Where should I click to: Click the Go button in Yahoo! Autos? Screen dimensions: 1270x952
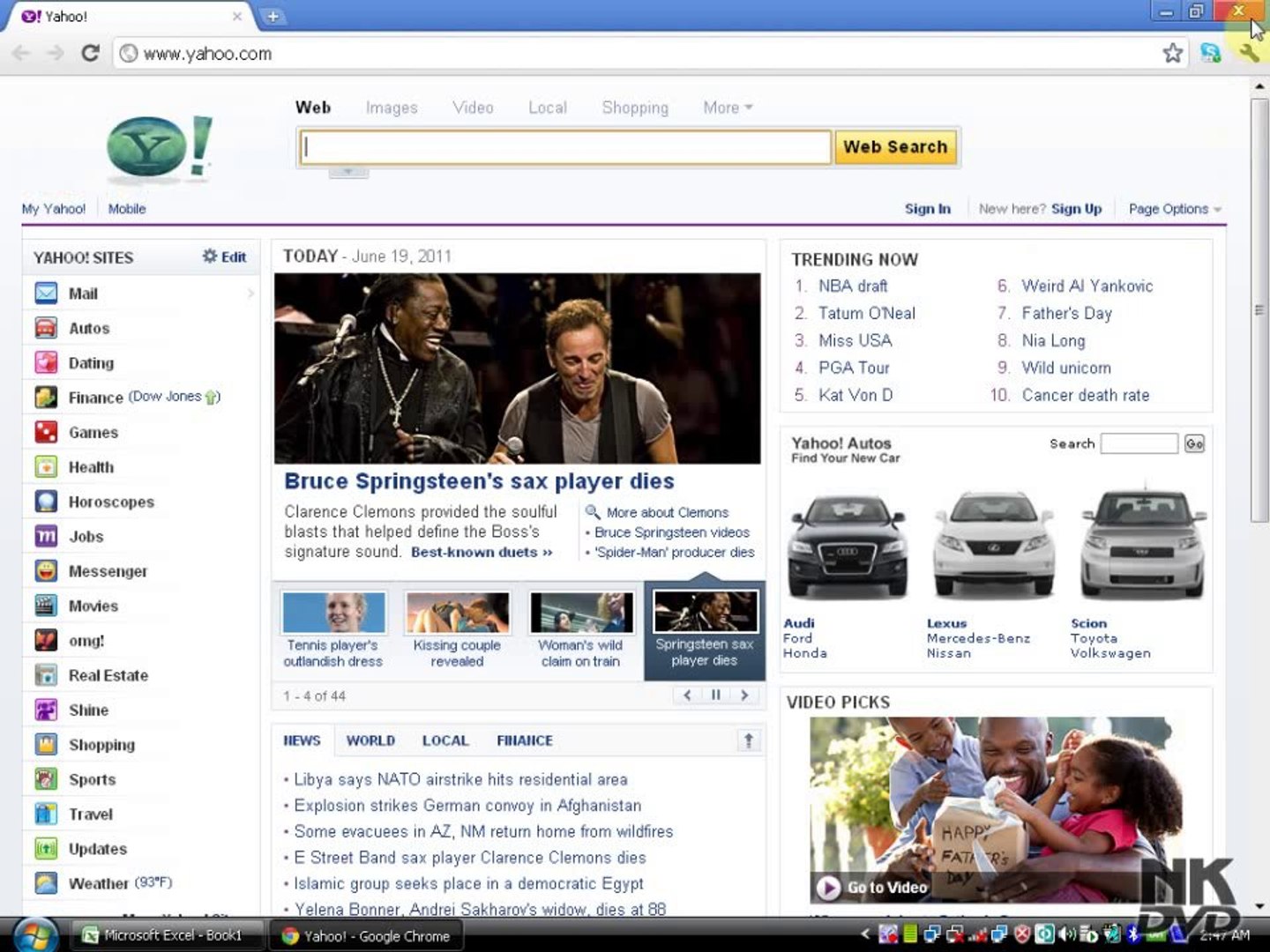tap(1194, 443)
